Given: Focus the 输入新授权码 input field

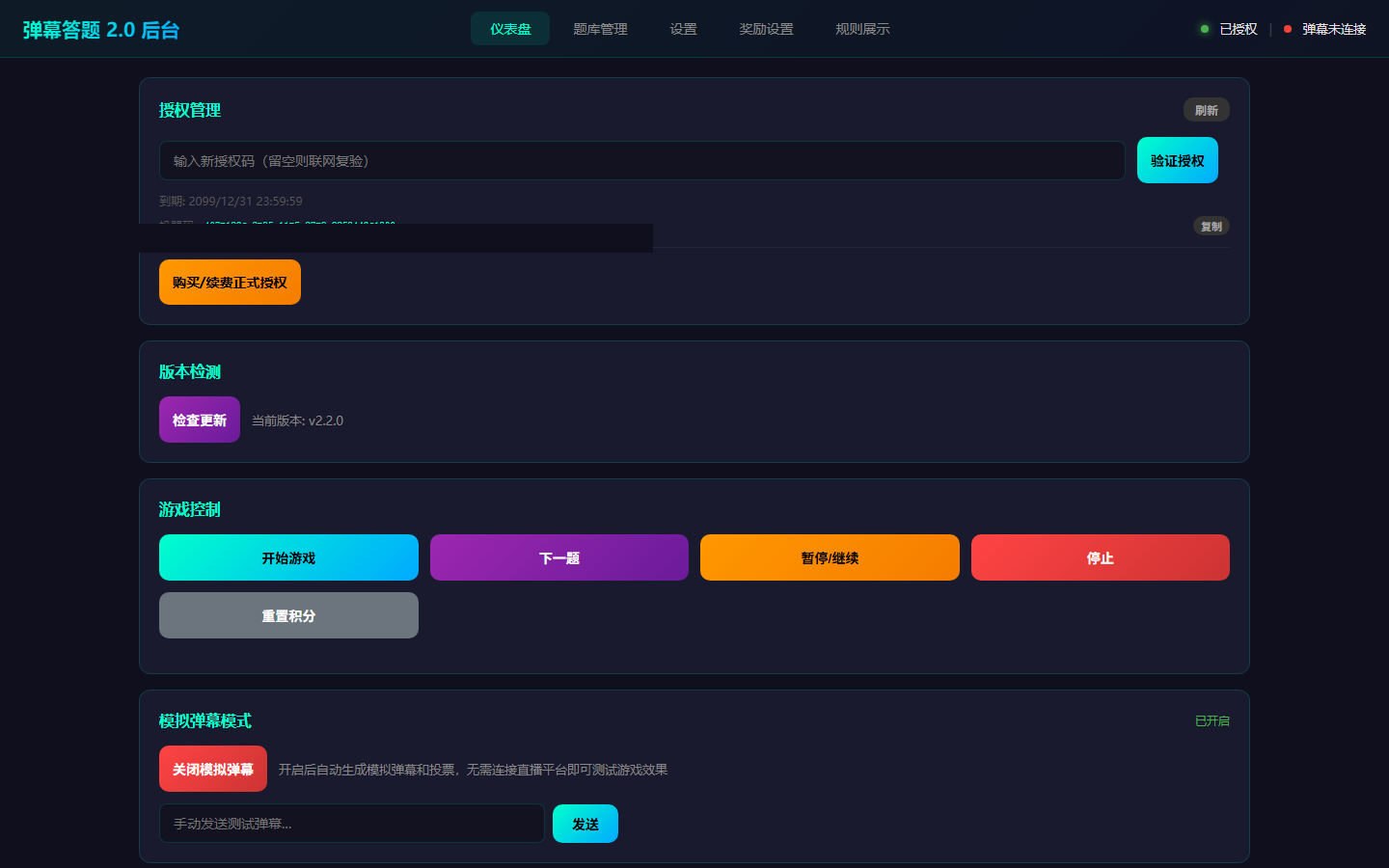Looking at the screenshot, I should click(642, 161).
